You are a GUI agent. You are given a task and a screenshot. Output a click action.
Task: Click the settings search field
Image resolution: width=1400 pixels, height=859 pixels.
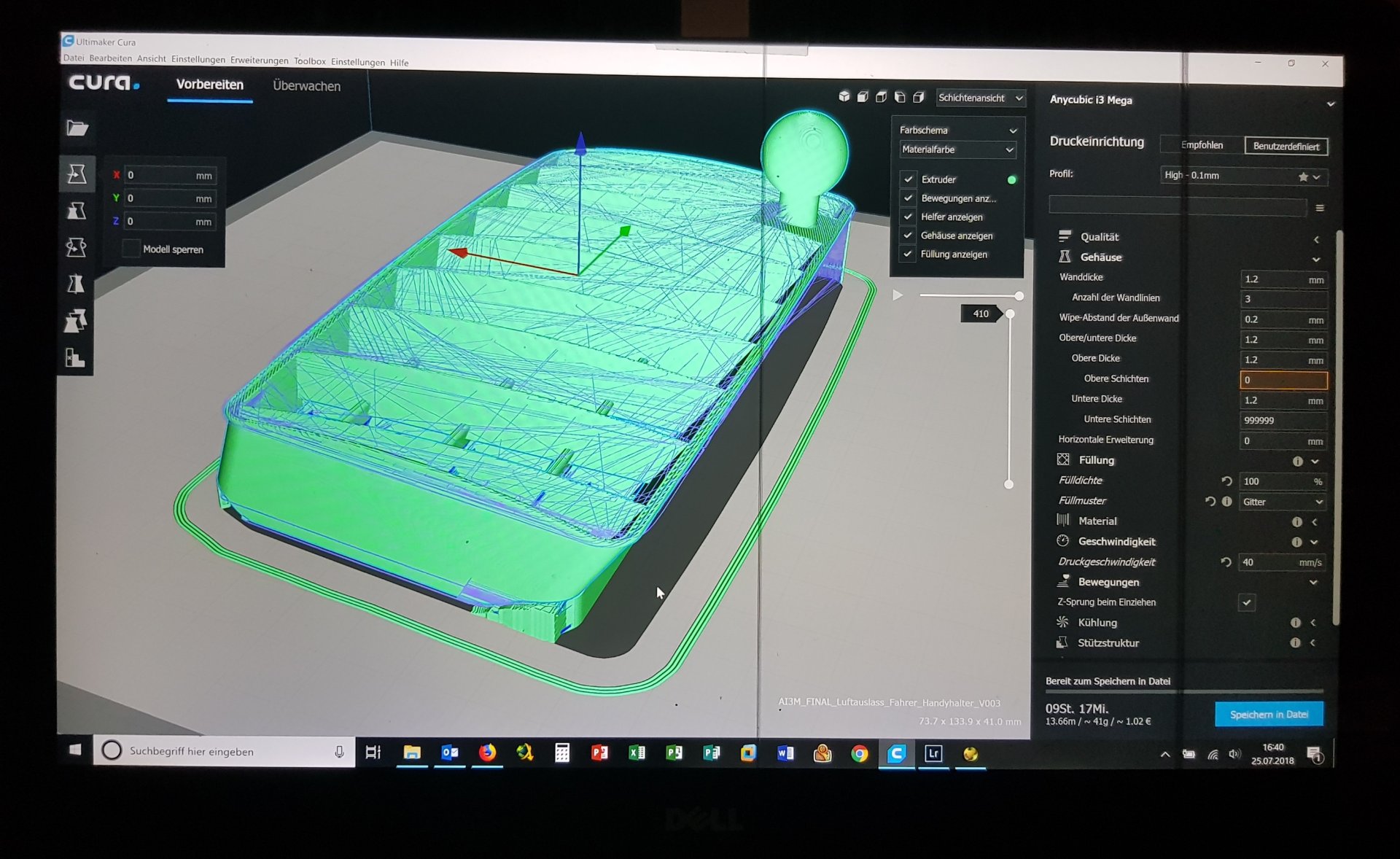coord(1178,207)
